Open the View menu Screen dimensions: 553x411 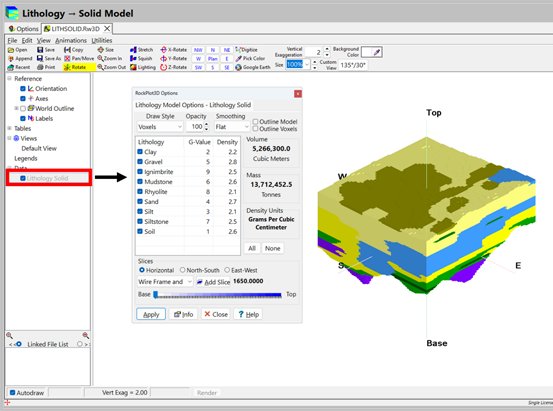coord(44,40)
